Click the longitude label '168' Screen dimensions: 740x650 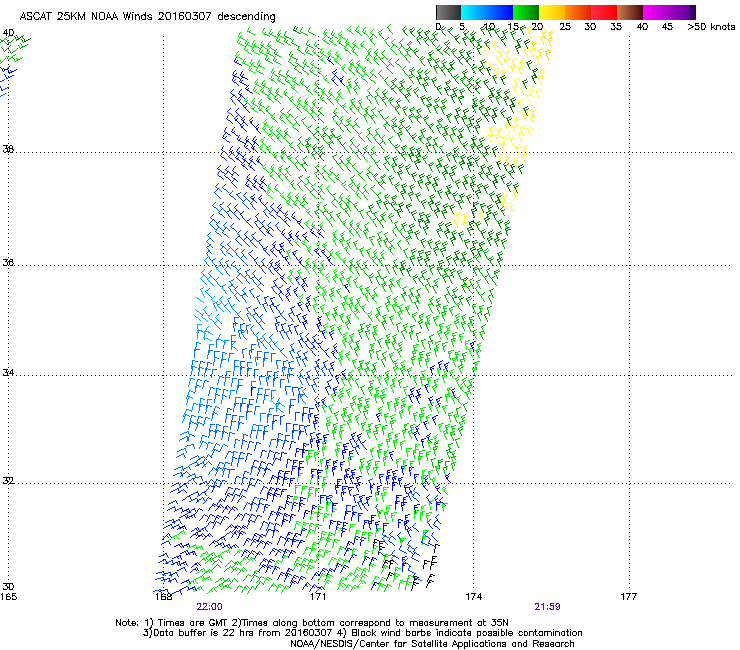163,597
